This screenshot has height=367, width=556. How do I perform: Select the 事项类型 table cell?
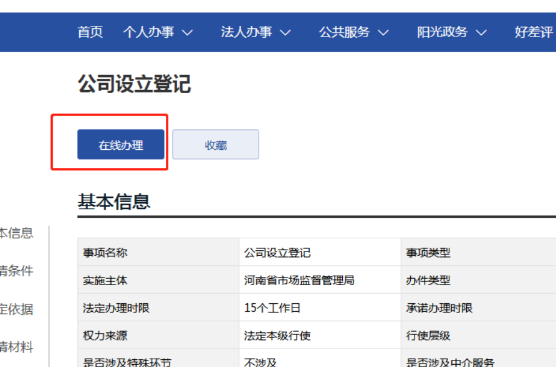click(x=479, y=252)
